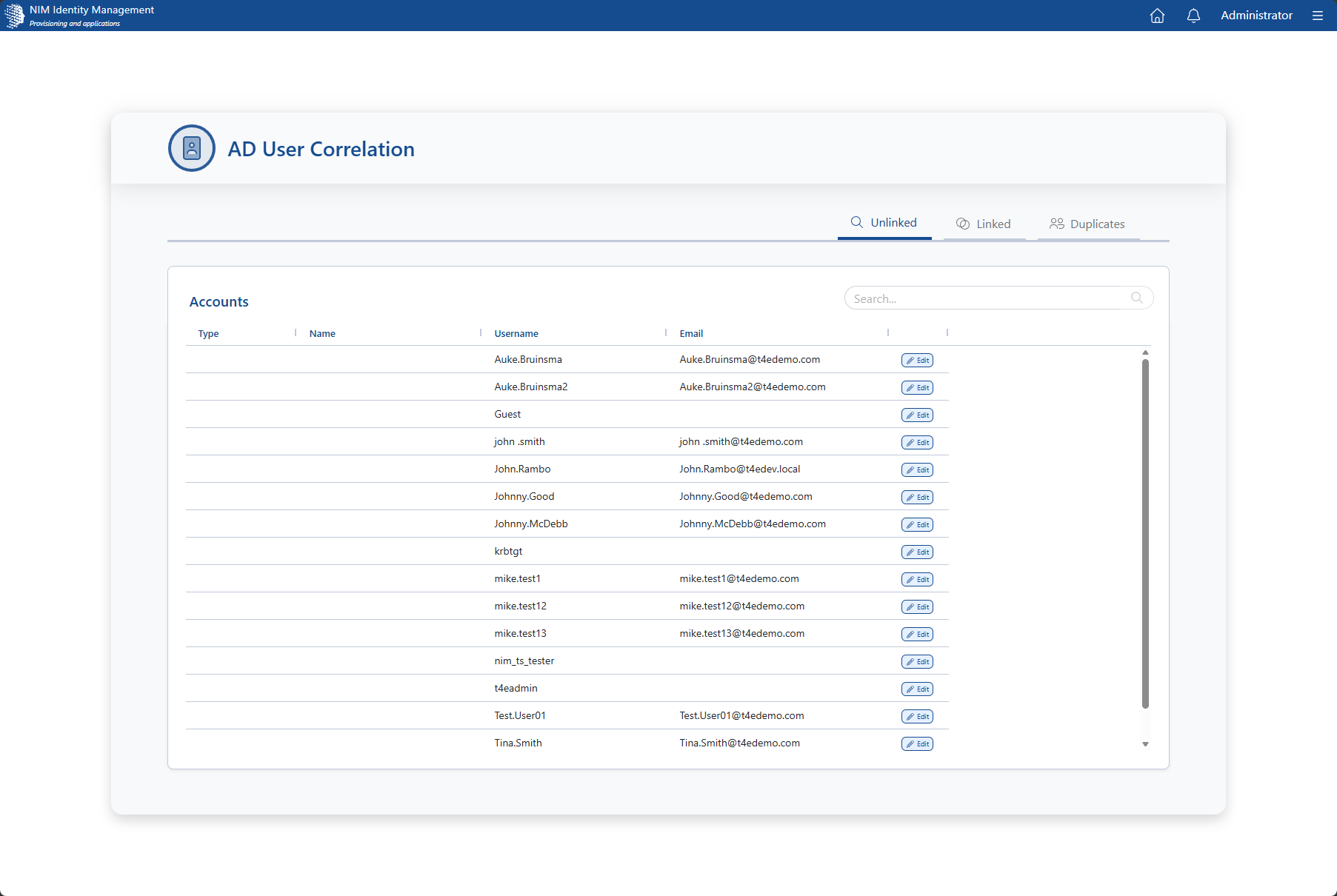Click the Accounts section heading
1337x896 pixels.
point(219,301)
